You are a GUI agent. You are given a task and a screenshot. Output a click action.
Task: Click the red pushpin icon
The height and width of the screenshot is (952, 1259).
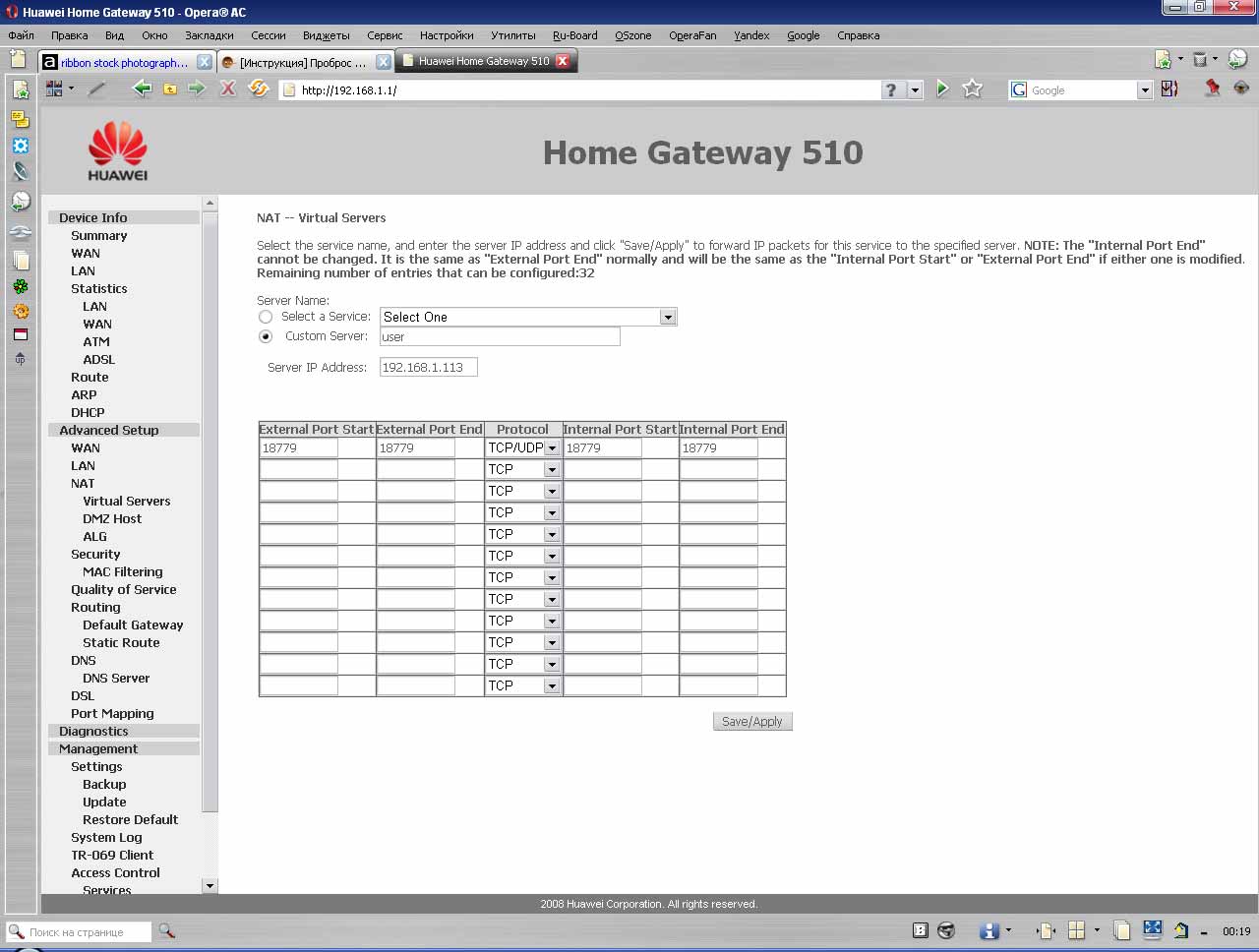pos(1213,89)
